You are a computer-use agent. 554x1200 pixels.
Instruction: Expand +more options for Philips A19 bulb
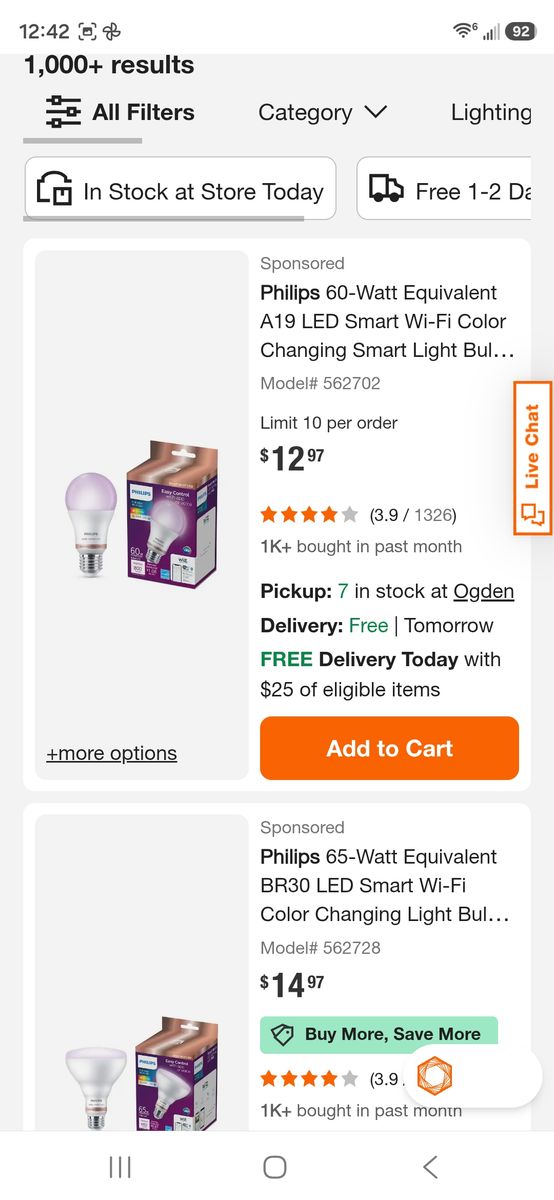coord(111,753)
